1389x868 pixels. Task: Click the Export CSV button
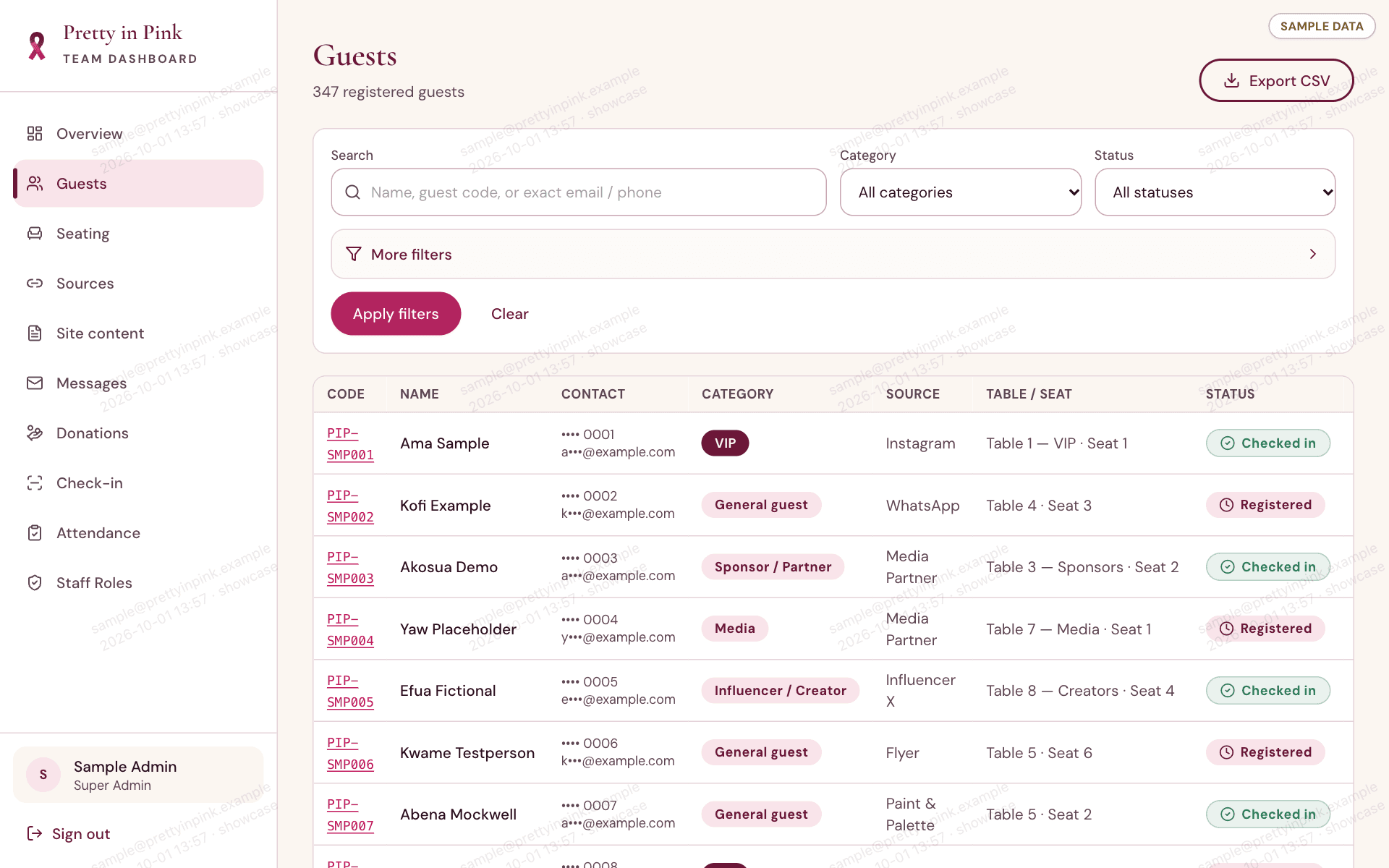click(x=1276, y=80)
